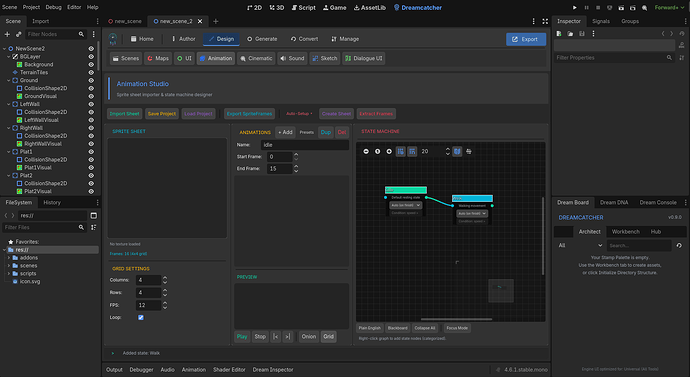The width and height of the screenshot is (690, 377).
Task: Switch to the Signals tab
Action: [601, 21]
